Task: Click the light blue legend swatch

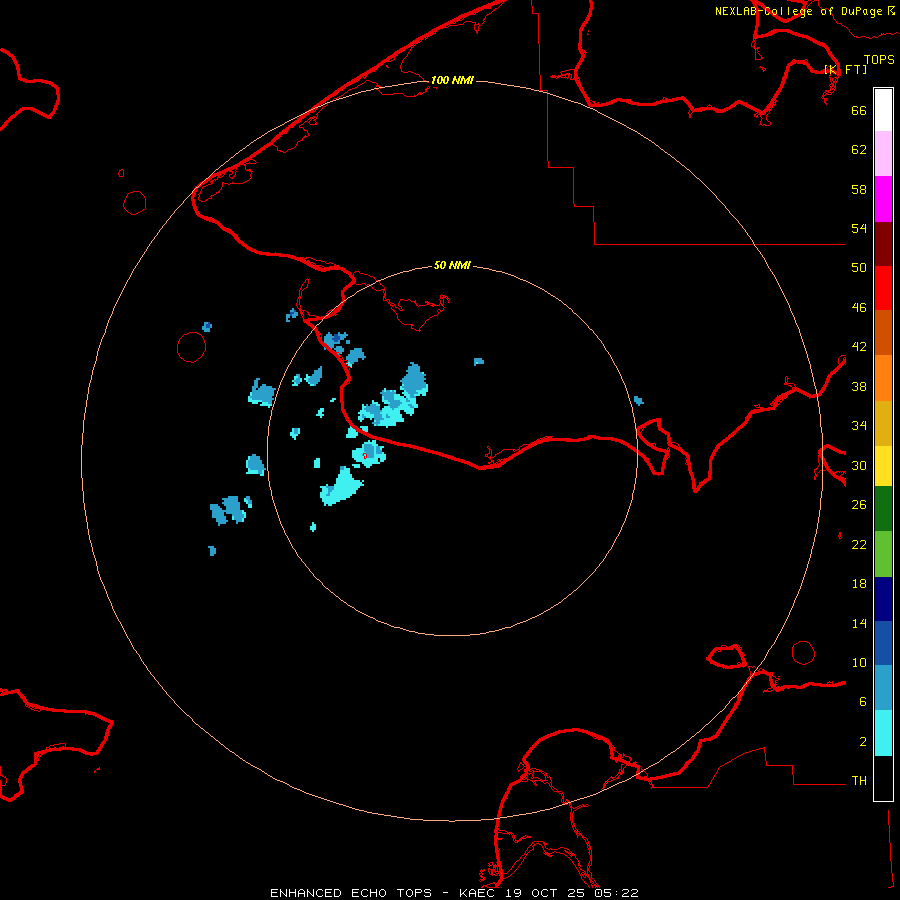Action: (883, 688)
